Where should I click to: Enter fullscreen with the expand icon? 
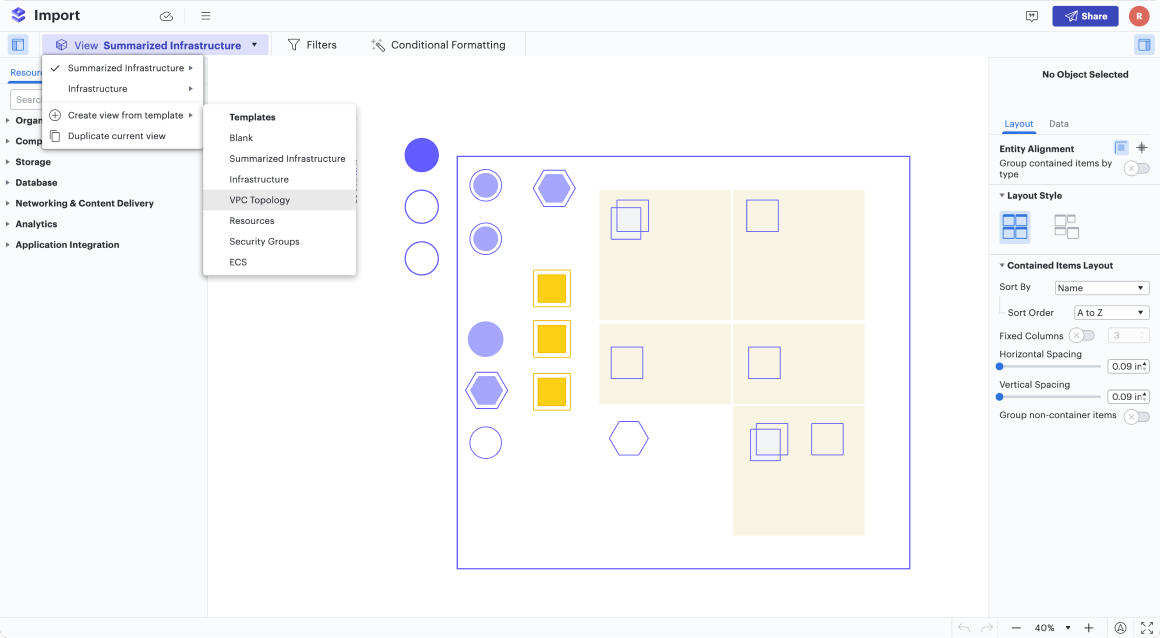pyautogui.click(x=1146, y=628)
